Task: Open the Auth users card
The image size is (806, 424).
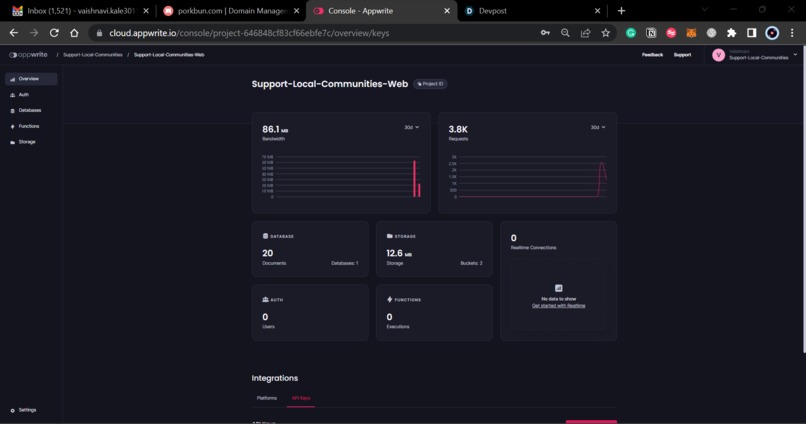Action: [x=310, y=312]
